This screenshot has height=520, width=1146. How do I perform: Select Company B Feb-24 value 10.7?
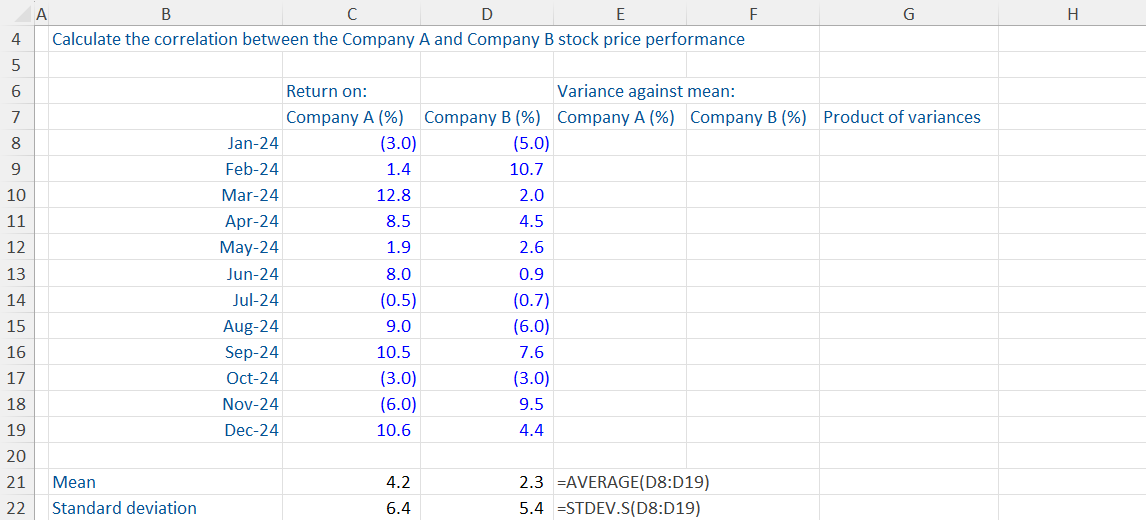487,169
